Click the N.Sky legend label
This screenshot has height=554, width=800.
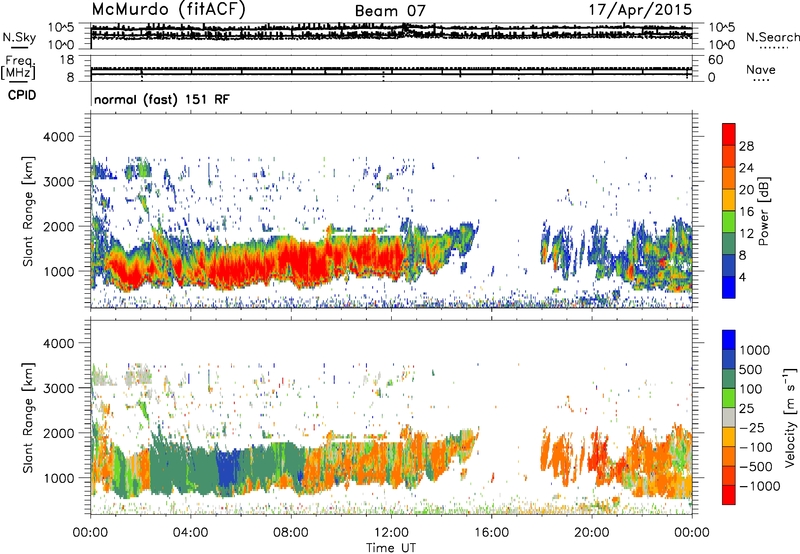(x=19, y=37)
